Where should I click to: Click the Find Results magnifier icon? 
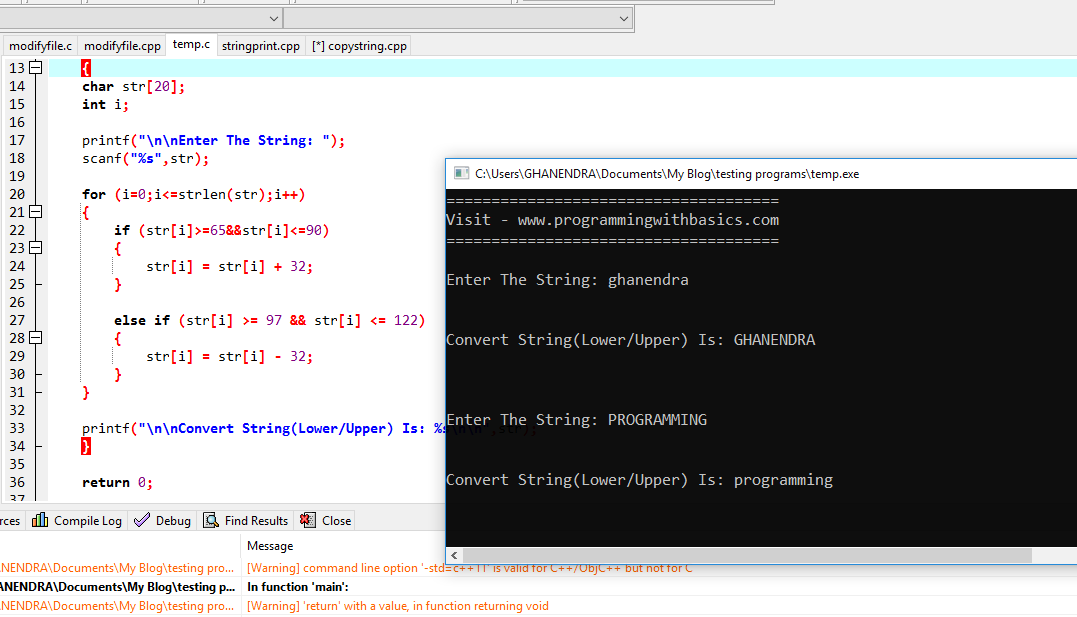(x=211, y=520)
